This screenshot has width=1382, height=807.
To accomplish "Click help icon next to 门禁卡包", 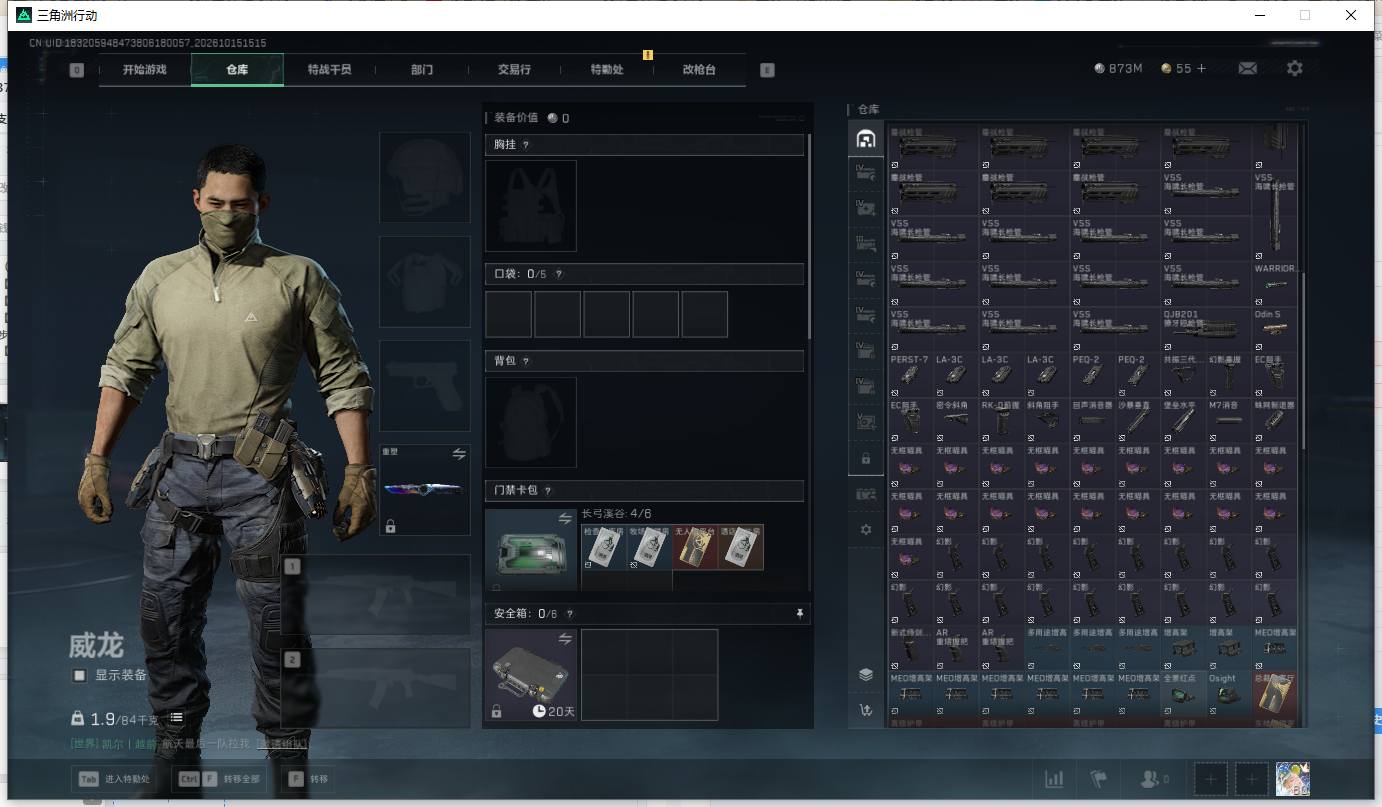I will pos(548,491).
